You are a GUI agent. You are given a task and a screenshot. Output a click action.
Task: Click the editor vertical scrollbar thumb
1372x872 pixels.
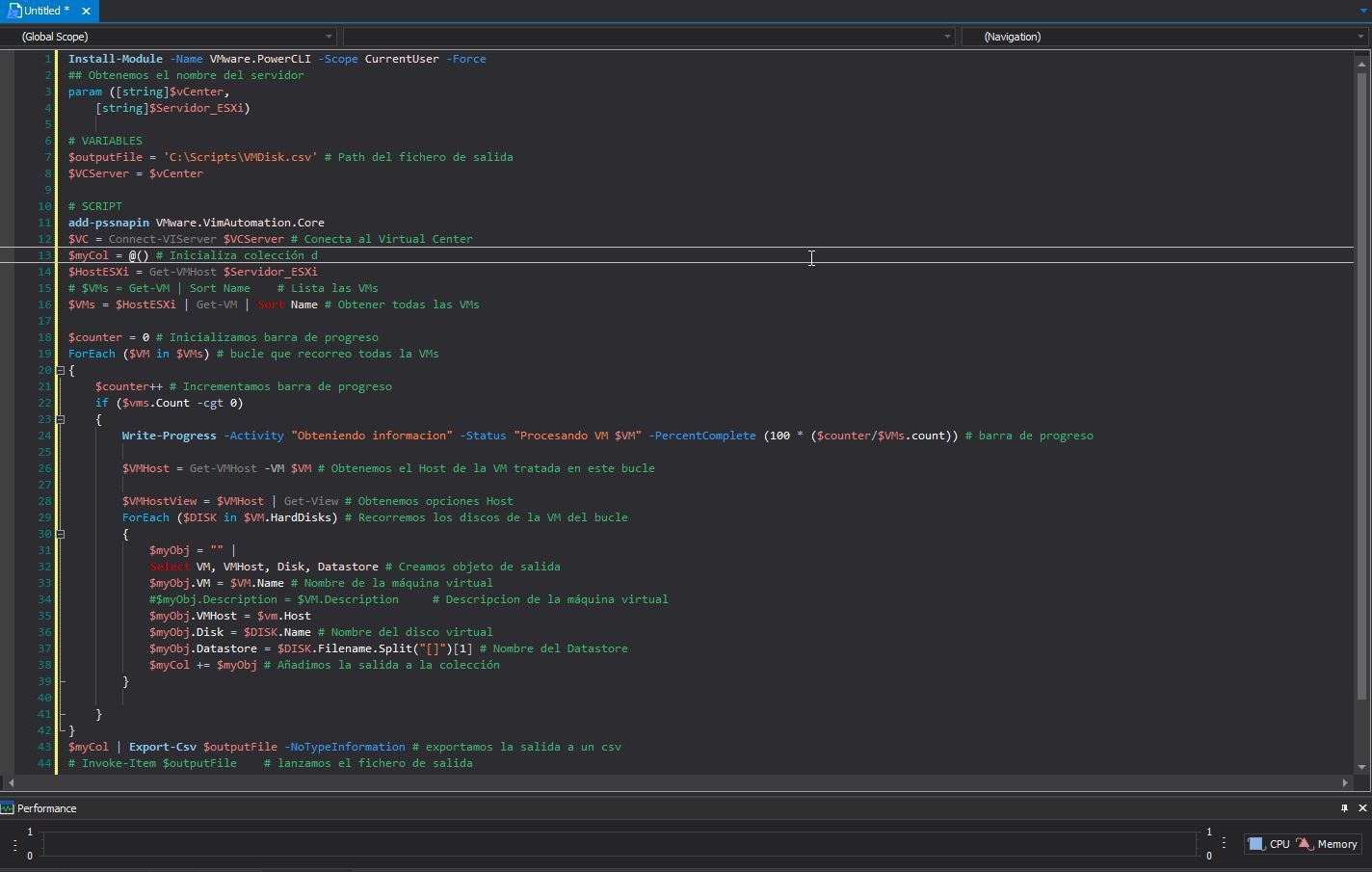(1361, 385)
